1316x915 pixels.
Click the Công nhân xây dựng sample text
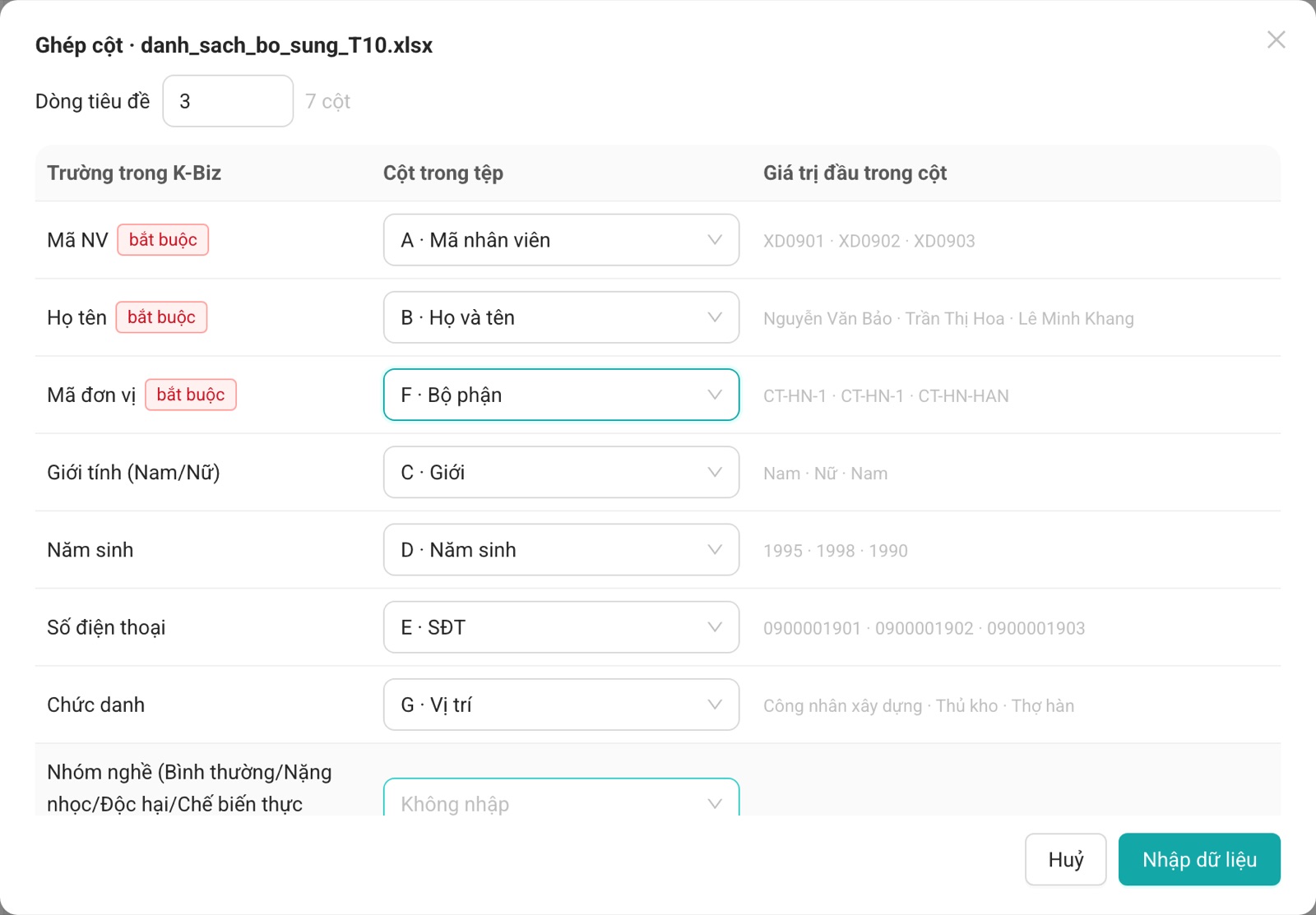(x=919, y=705)
